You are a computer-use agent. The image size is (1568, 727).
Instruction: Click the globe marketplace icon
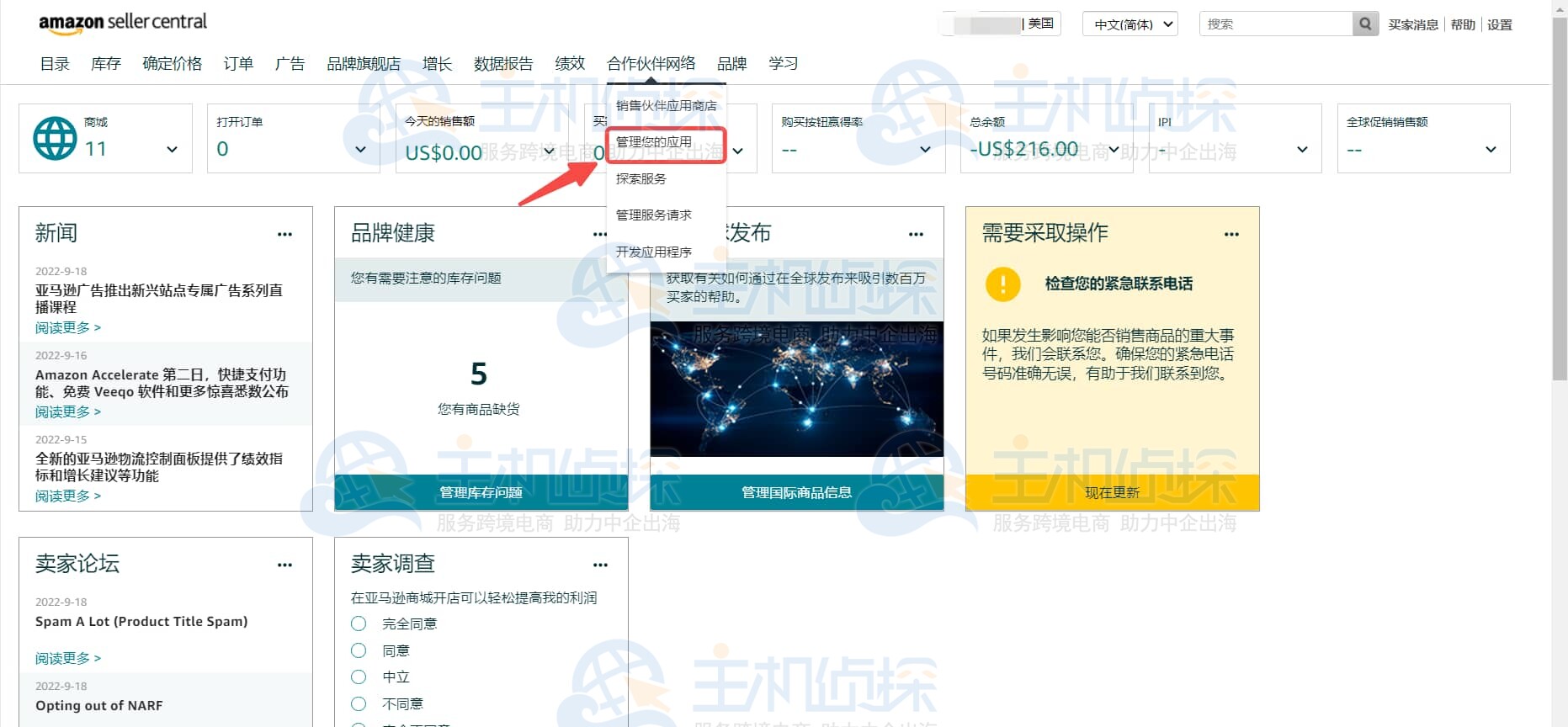pyautogui.click(x=55, y=139)
